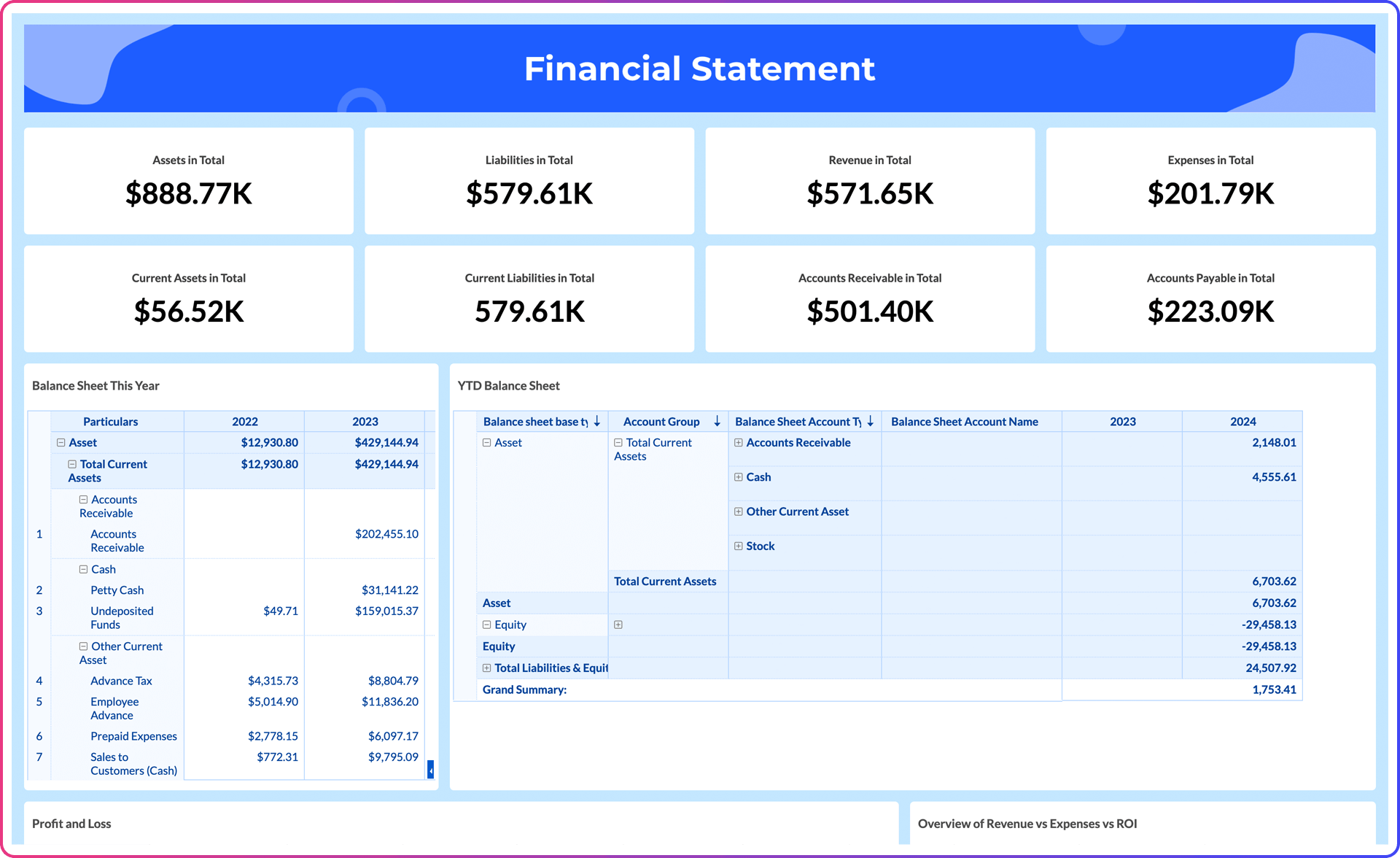Click the Accounts Payable in Total card
This screenshot has width=1400, height=858.
[1210, 299]
